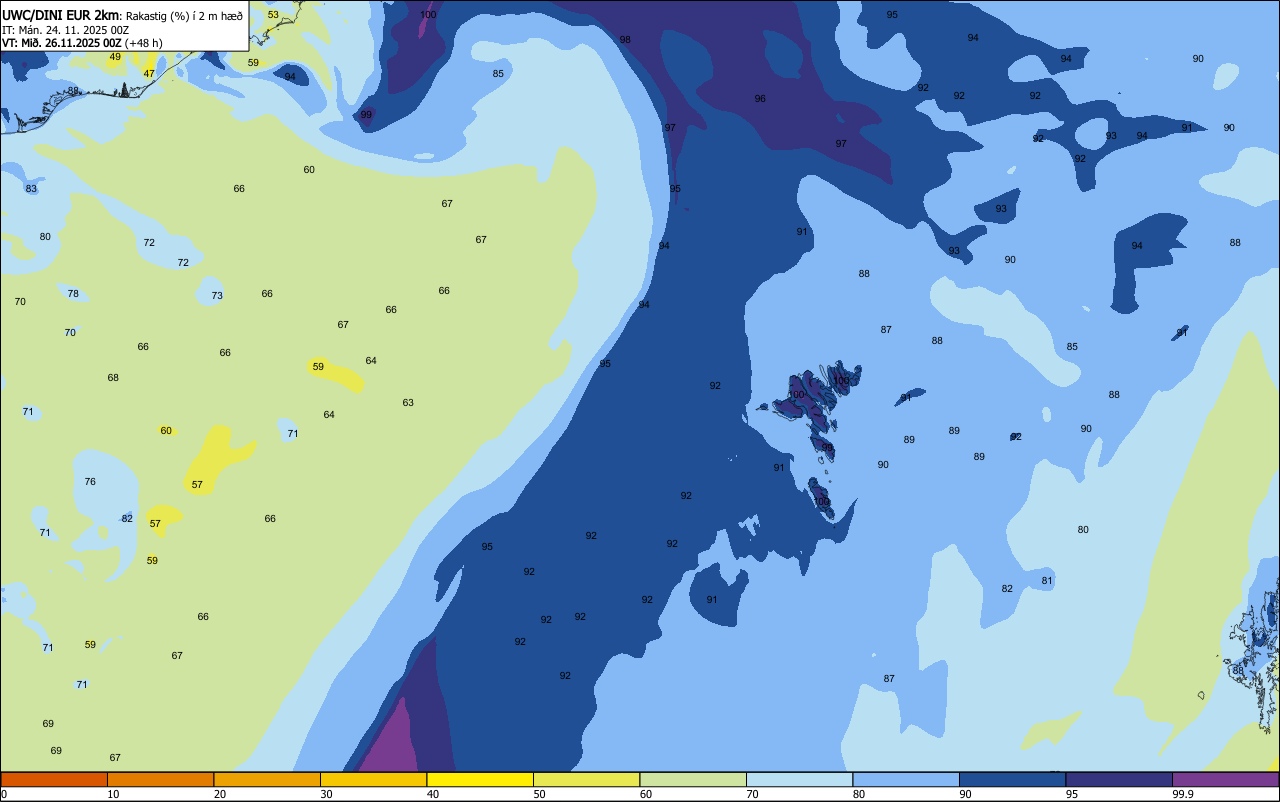Select the purple above-99.9 legend swatch

coord(1225,779)
